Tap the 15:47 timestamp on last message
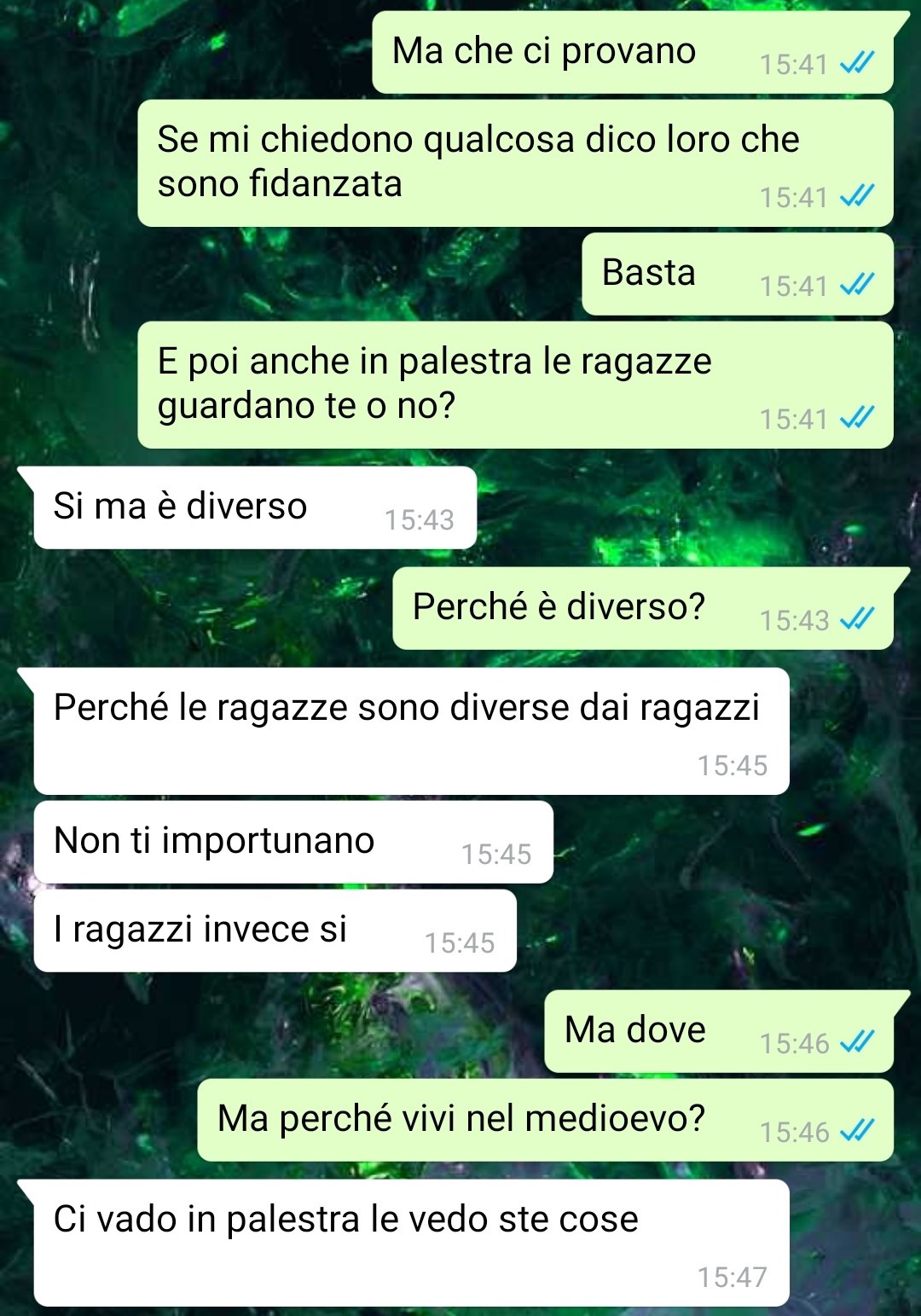The width and height of the screenshot is (921, 1316). pos(733,1277)
